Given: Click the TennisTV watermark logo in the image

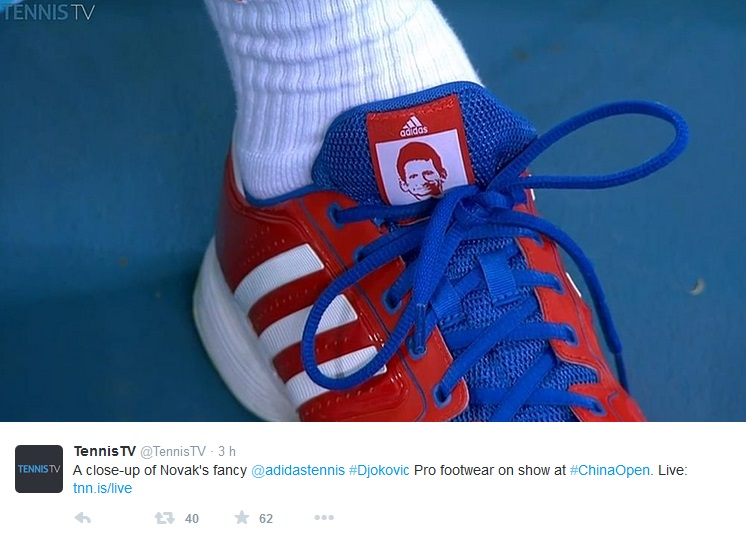Looking at the screenshot, I should [48, 11].
